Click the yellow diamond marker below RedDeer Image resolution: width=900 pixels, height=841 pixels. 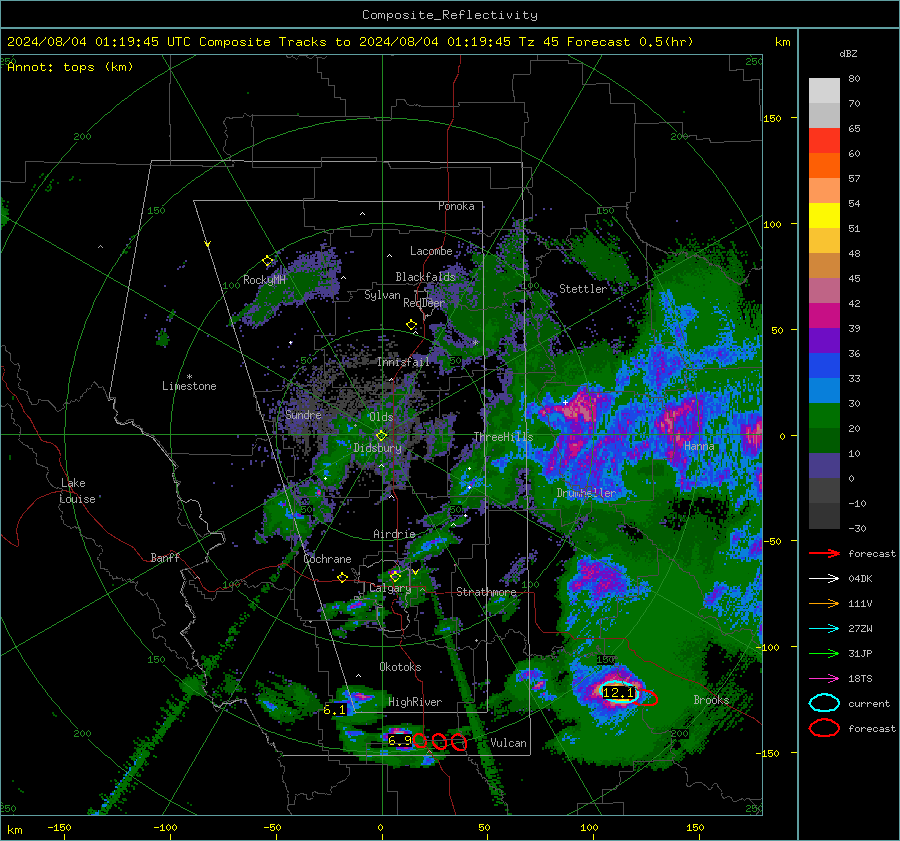[412, 325]
